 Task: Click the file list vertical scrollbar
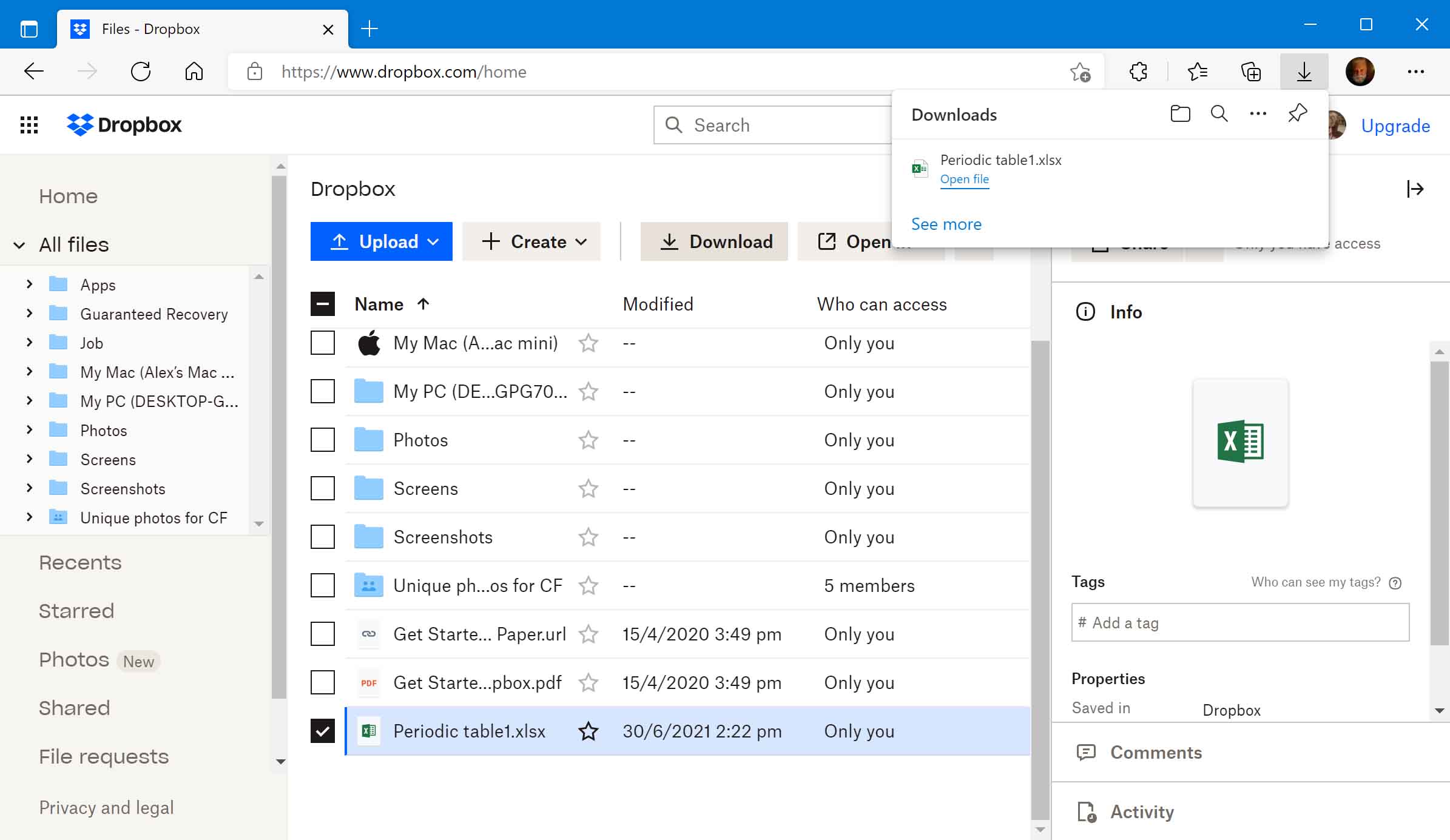1040,579
